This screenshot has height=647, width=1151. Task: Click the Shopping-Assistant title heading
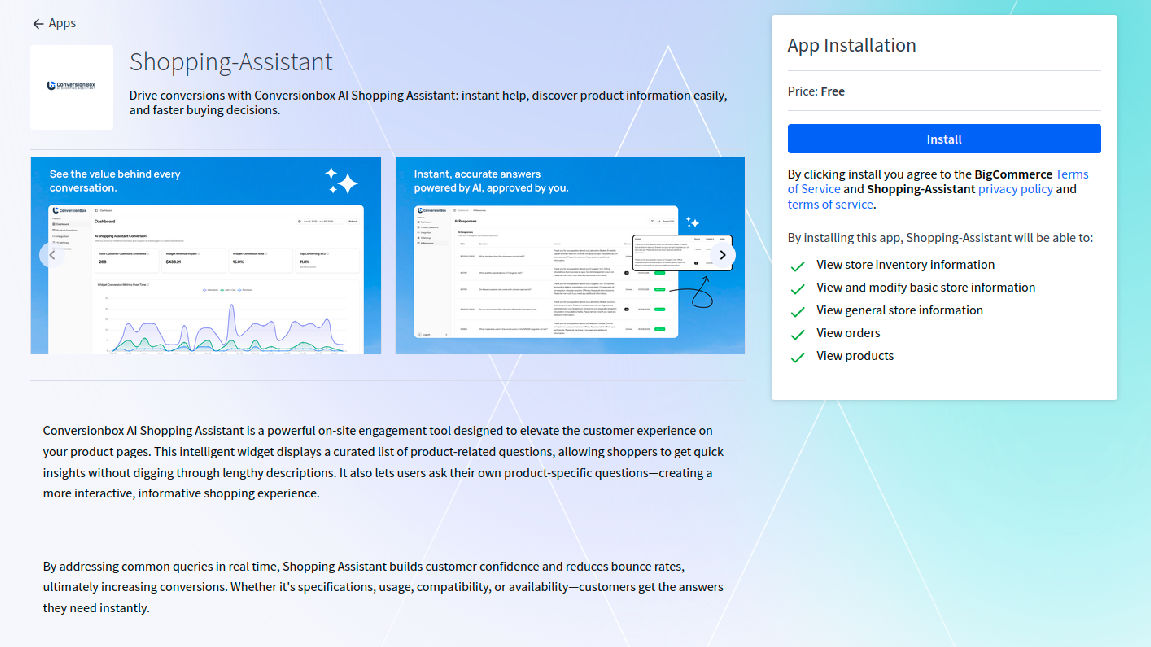click(x=230, y=62)
